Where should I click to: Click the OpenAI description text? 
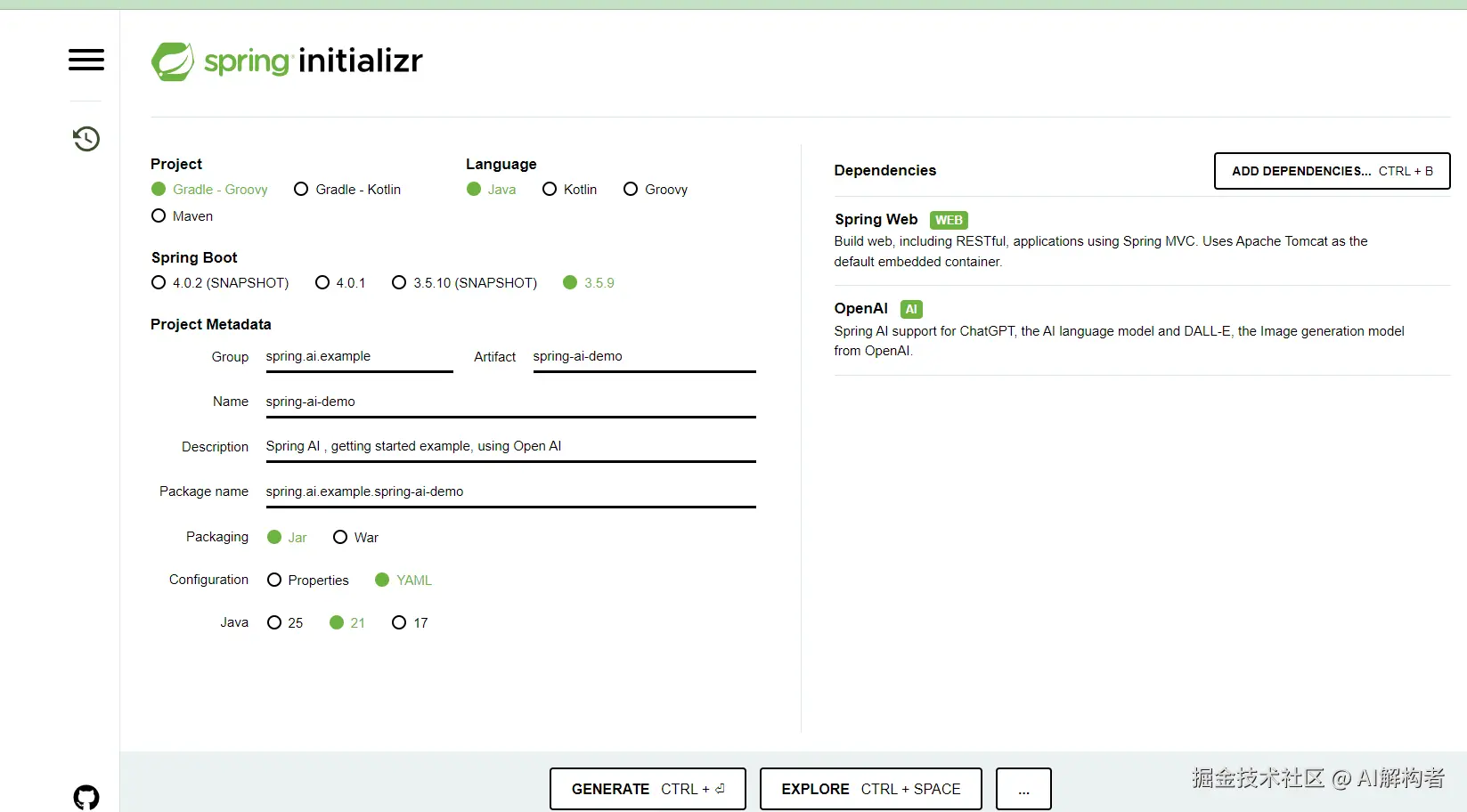(x=1119, y=341)
